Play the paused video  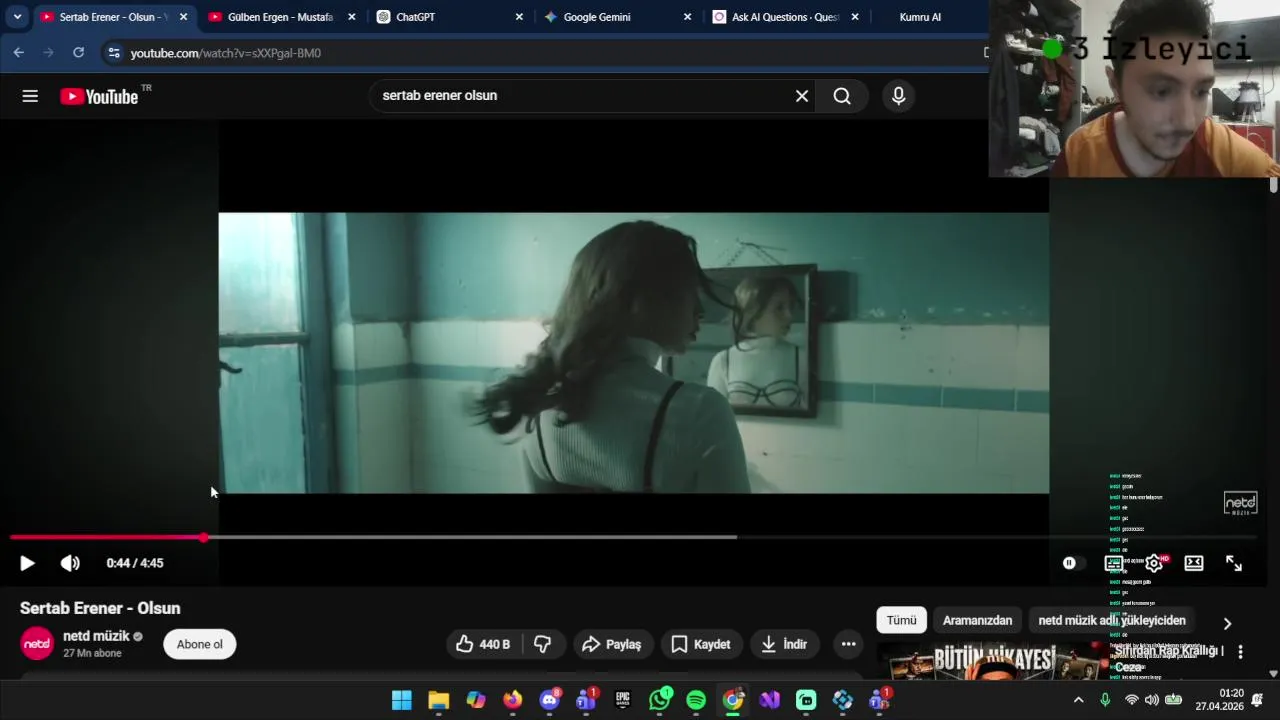(x=27, y=563)
